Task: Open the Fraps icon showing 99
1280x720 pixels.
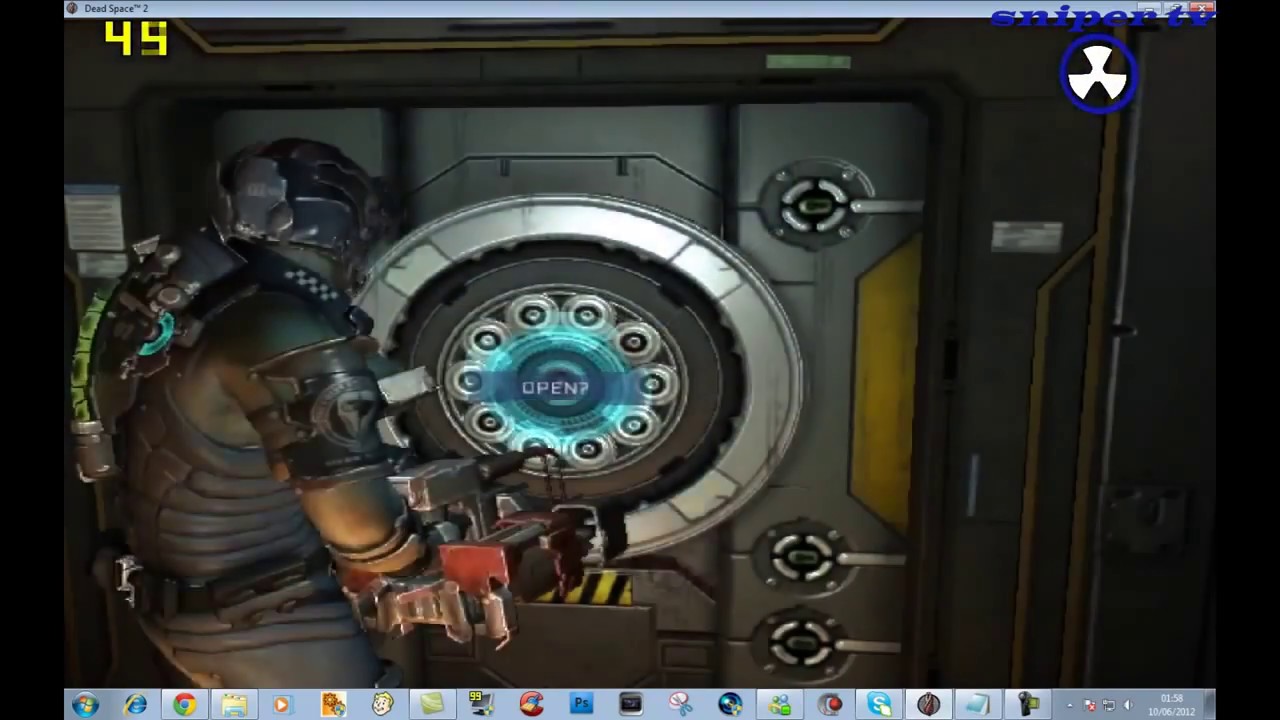Action: (482, 705)
